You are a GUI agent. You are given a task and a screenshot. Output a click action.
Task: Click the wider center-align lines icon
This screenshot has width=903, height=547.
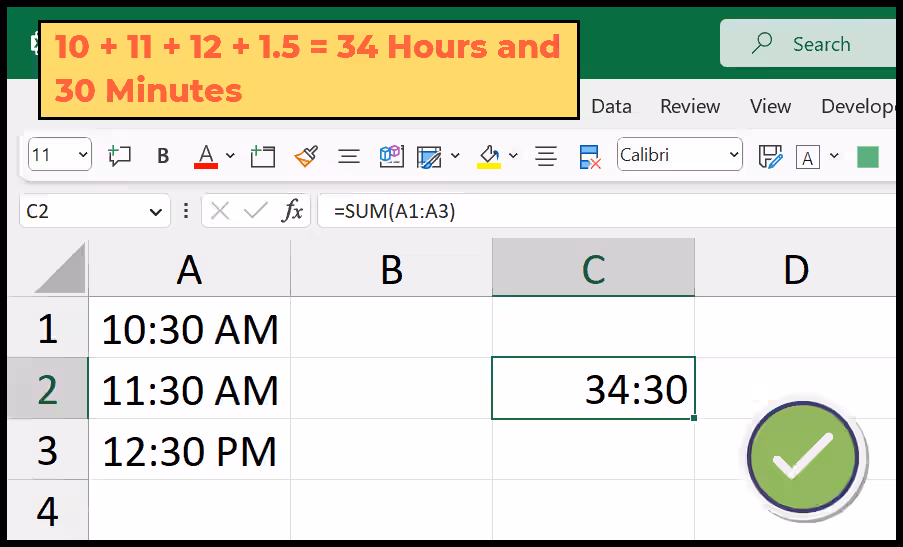[x=545, y=156]
